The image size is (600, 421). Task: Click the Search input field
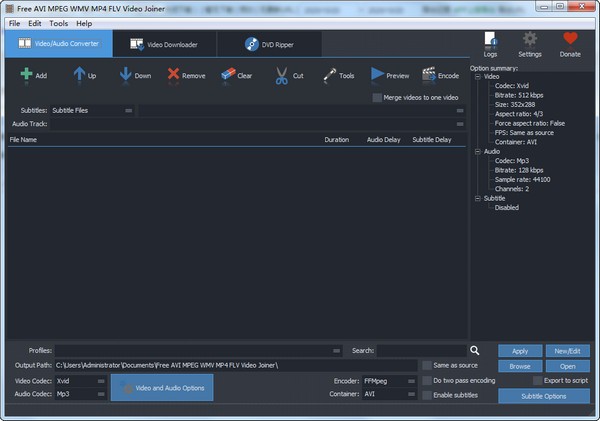click(x=421, y=351)
